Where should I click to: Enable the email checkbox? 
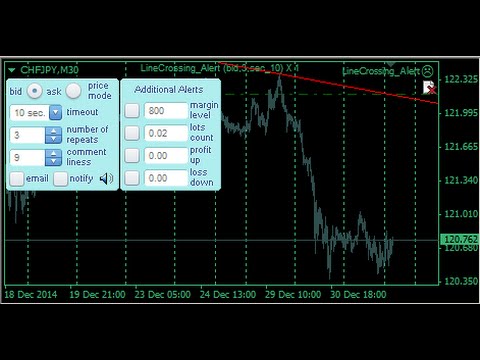click(x=17, y=179)
